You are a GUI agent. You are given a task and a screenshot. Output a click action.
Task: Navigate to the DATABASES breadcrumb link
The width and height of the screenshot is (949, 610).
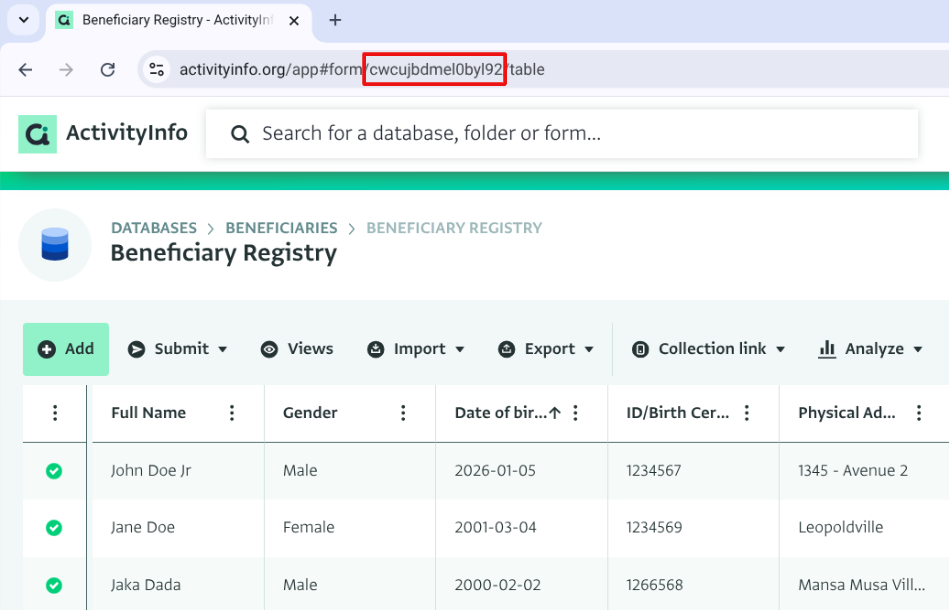pos(153,228)
